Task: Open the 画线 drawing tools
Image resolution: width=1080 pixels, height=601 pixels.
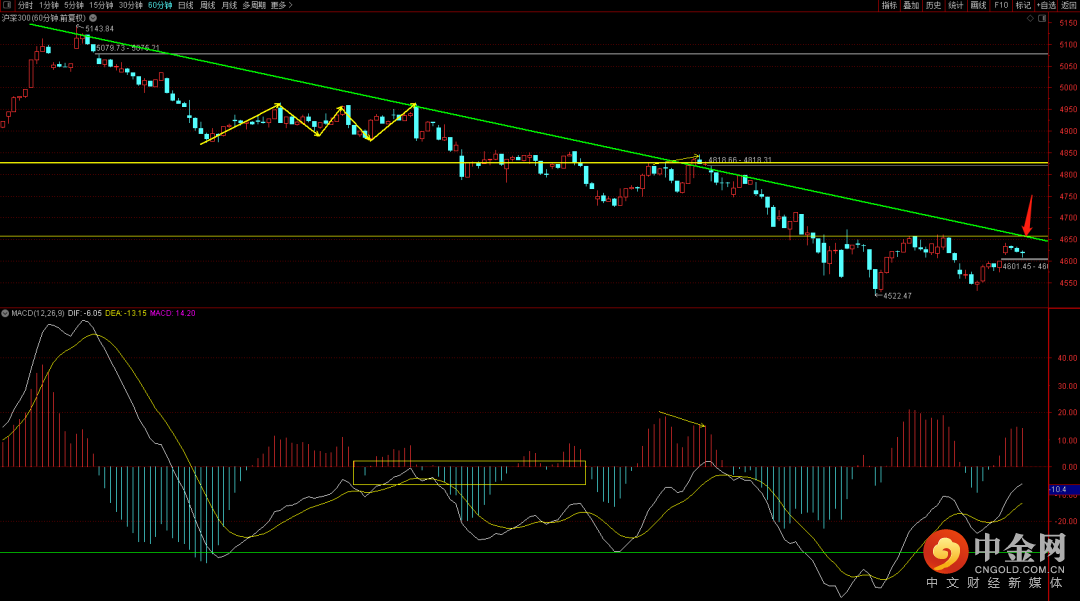Action: click(978, 5)
